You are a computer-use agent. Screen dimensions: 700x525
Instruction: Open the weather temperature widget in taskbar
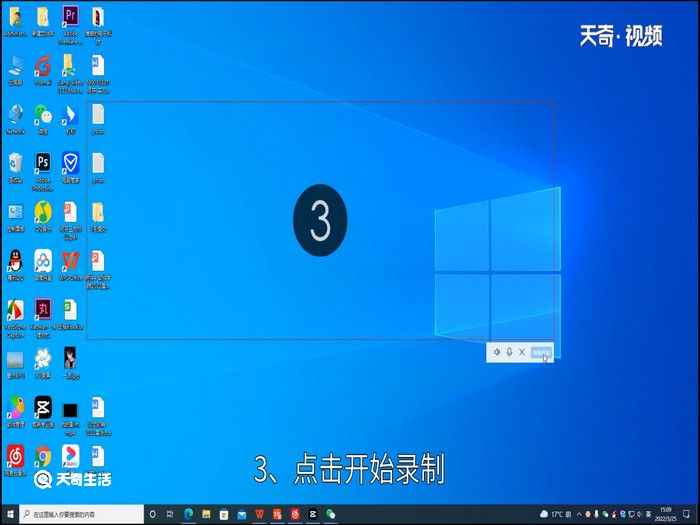pyautogui.click(x=556, y=514)
